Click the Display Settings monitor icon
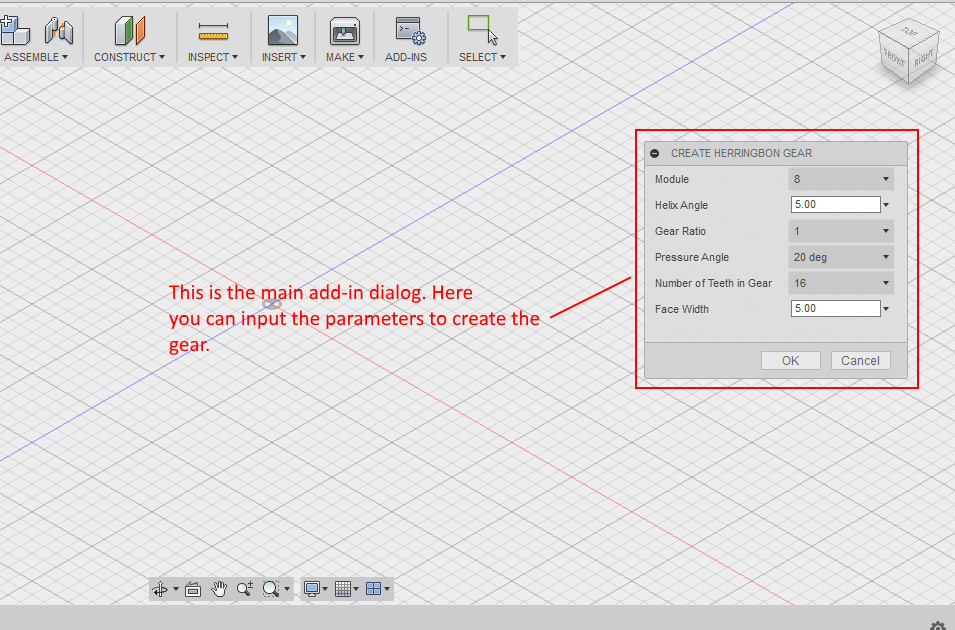 point(312,589)
